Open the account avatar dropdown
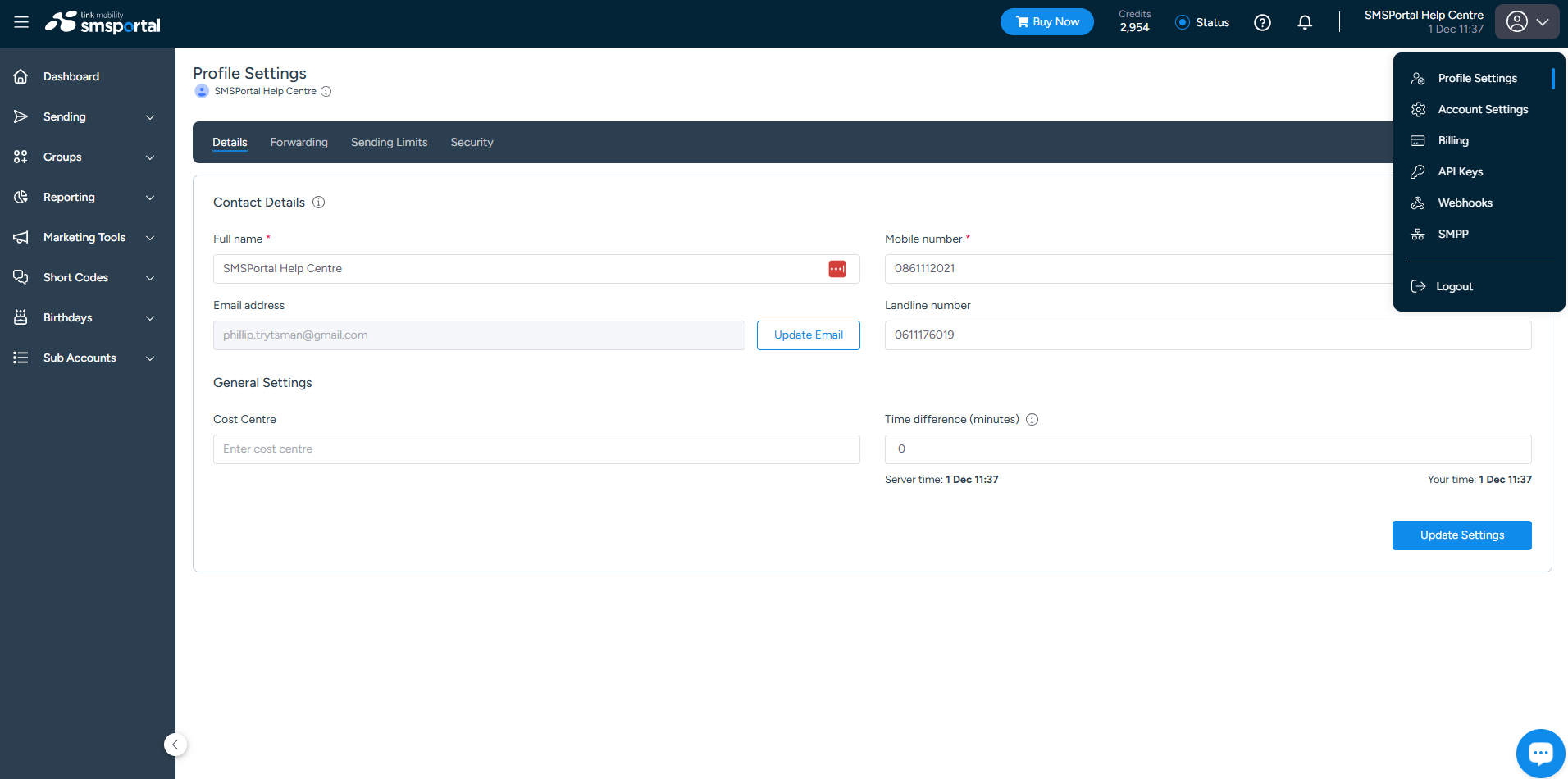Viewport: 1568px width, 779px height. [1525, 21]
